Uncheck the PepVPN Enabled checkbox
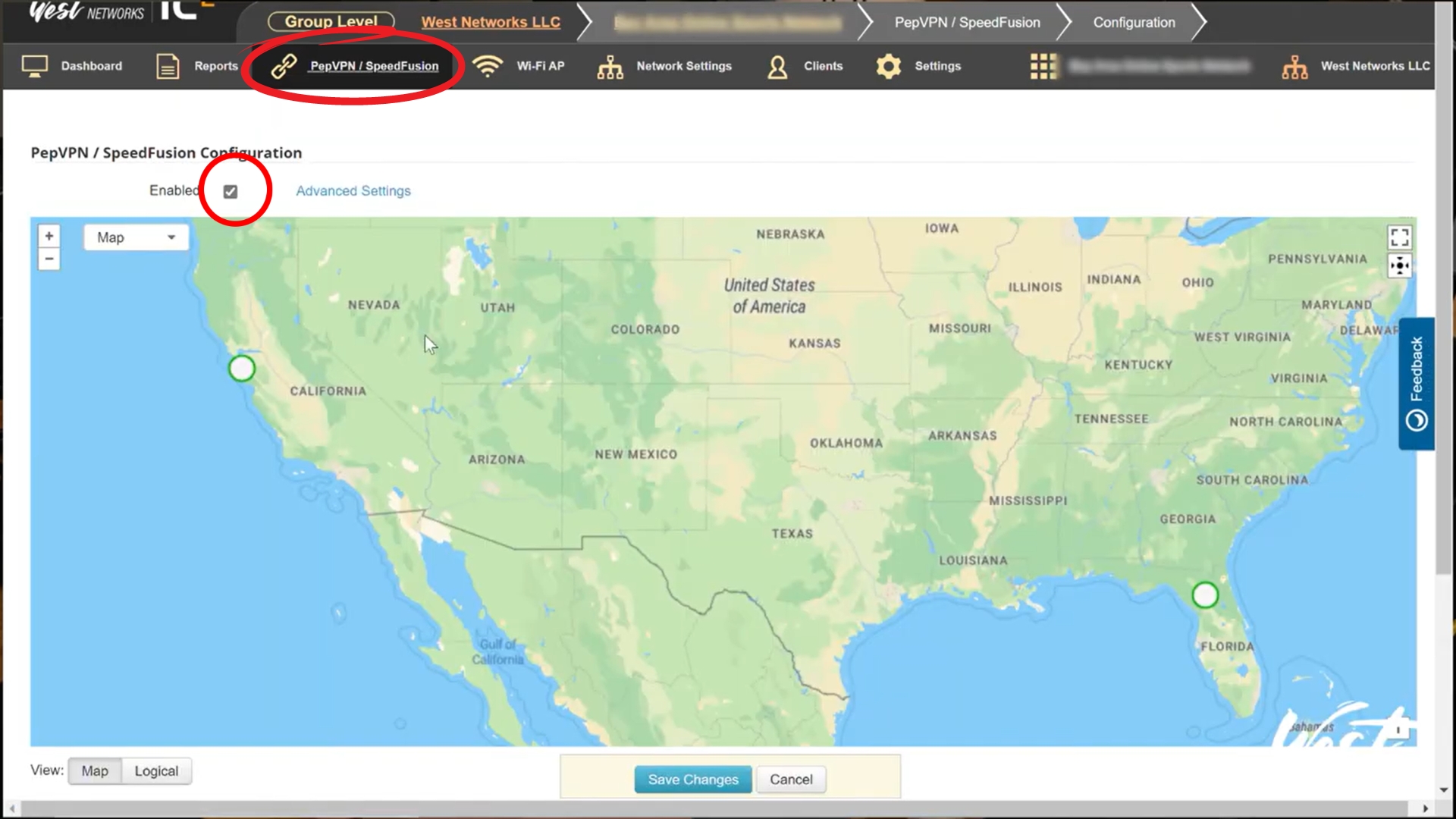Screen dimensions: 1456x819 click(x=231, y=191)
